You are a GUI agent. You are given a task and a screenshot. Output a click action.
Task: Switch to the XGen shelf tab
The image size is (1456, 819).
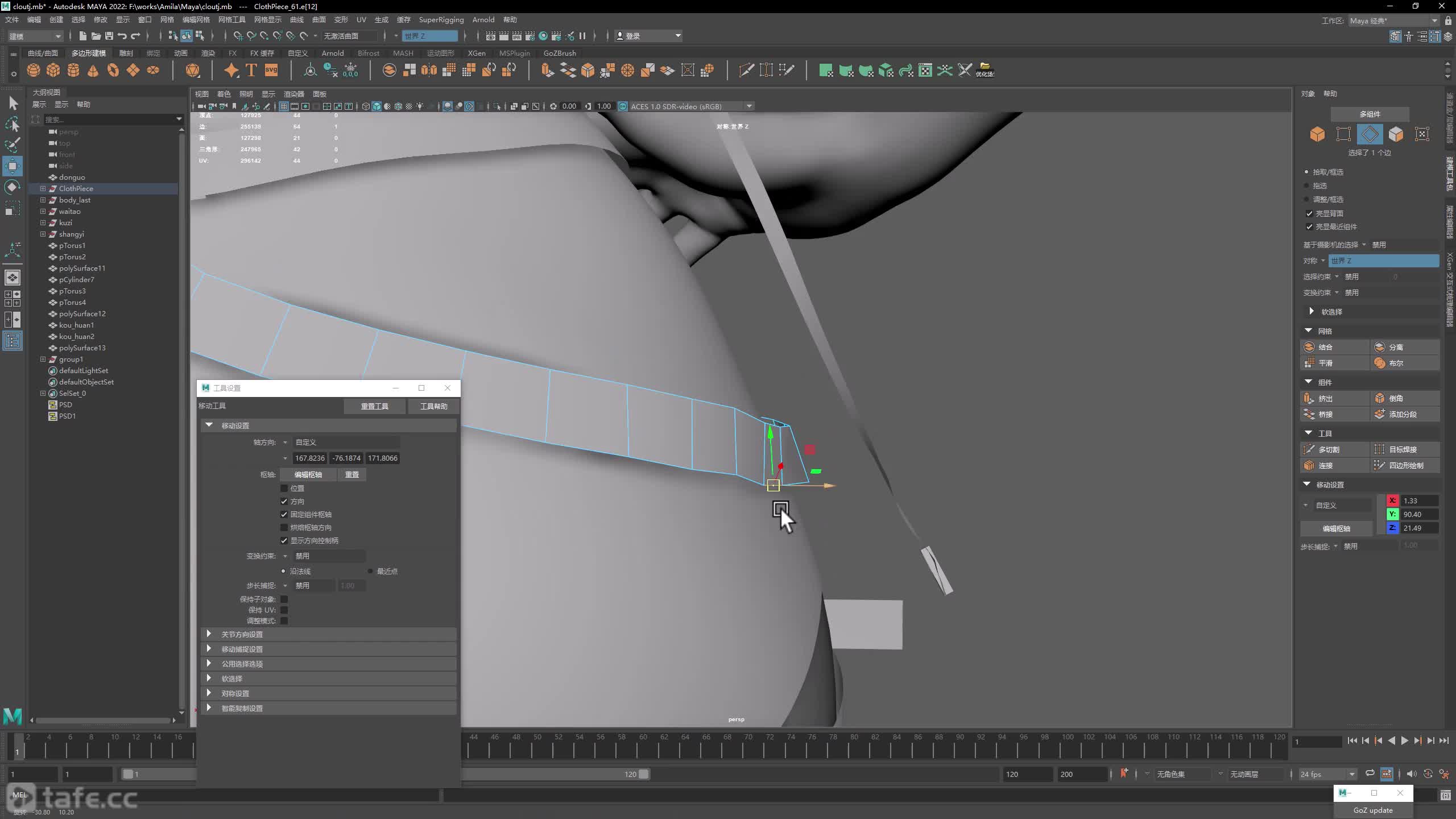click(x=477, y=53)
